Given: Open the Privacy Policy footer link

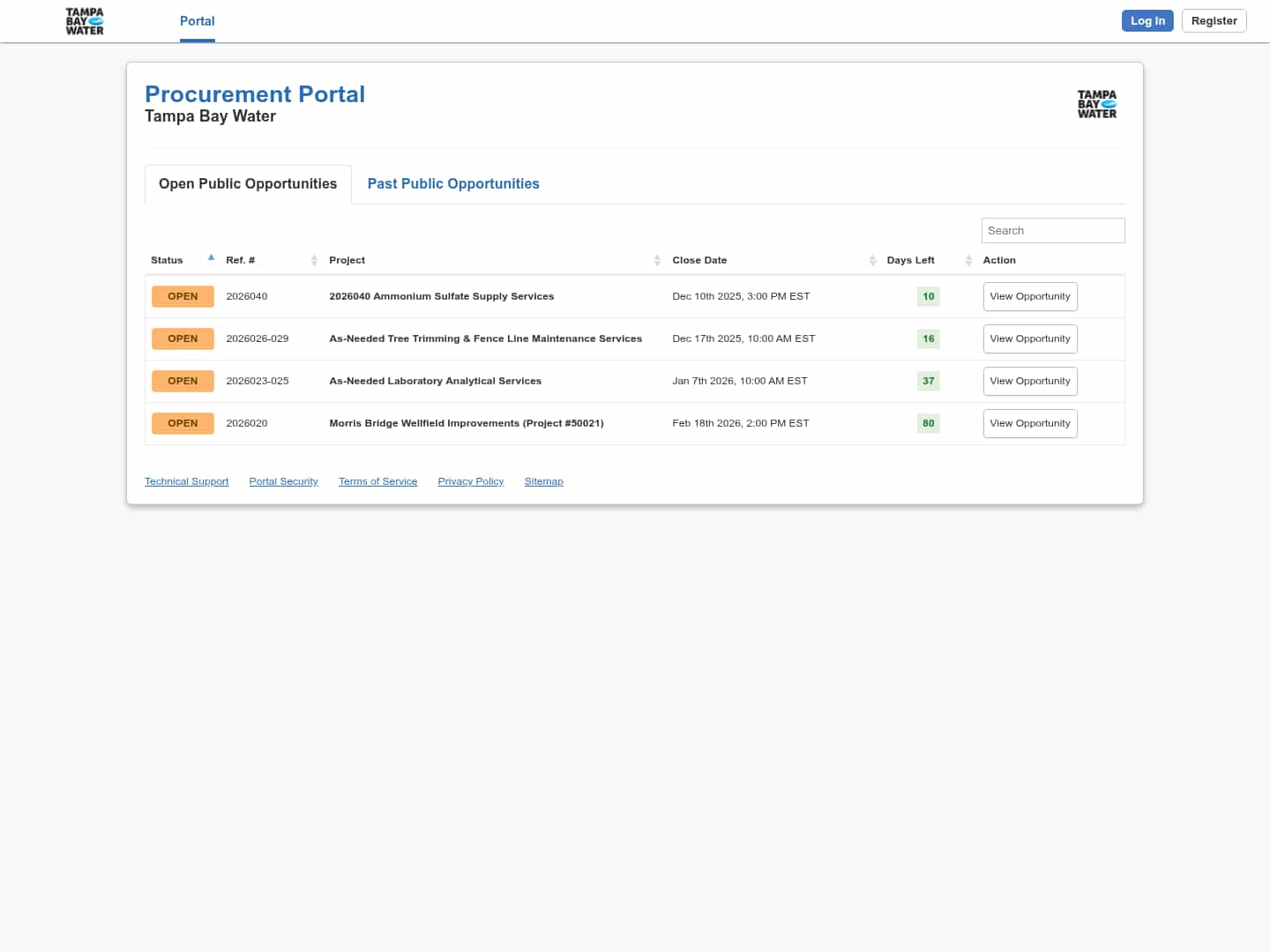Looking at the screenshot, I should click(470, 481).
